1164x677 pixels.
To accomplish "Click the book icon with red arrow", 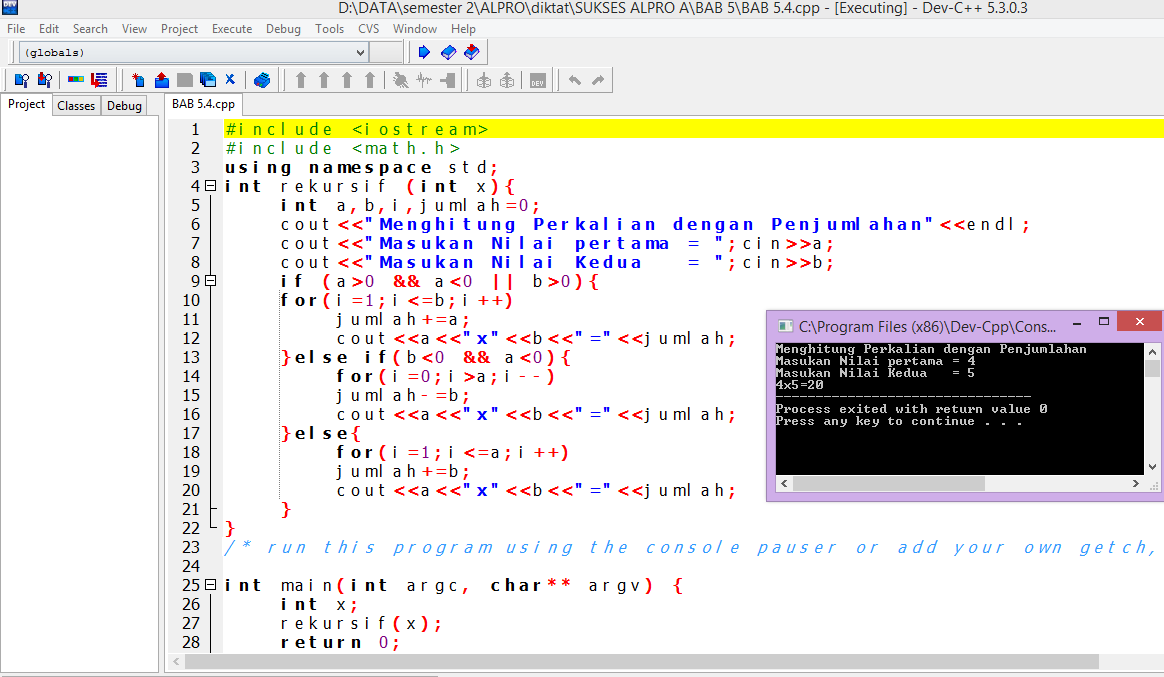I will 471,52.
